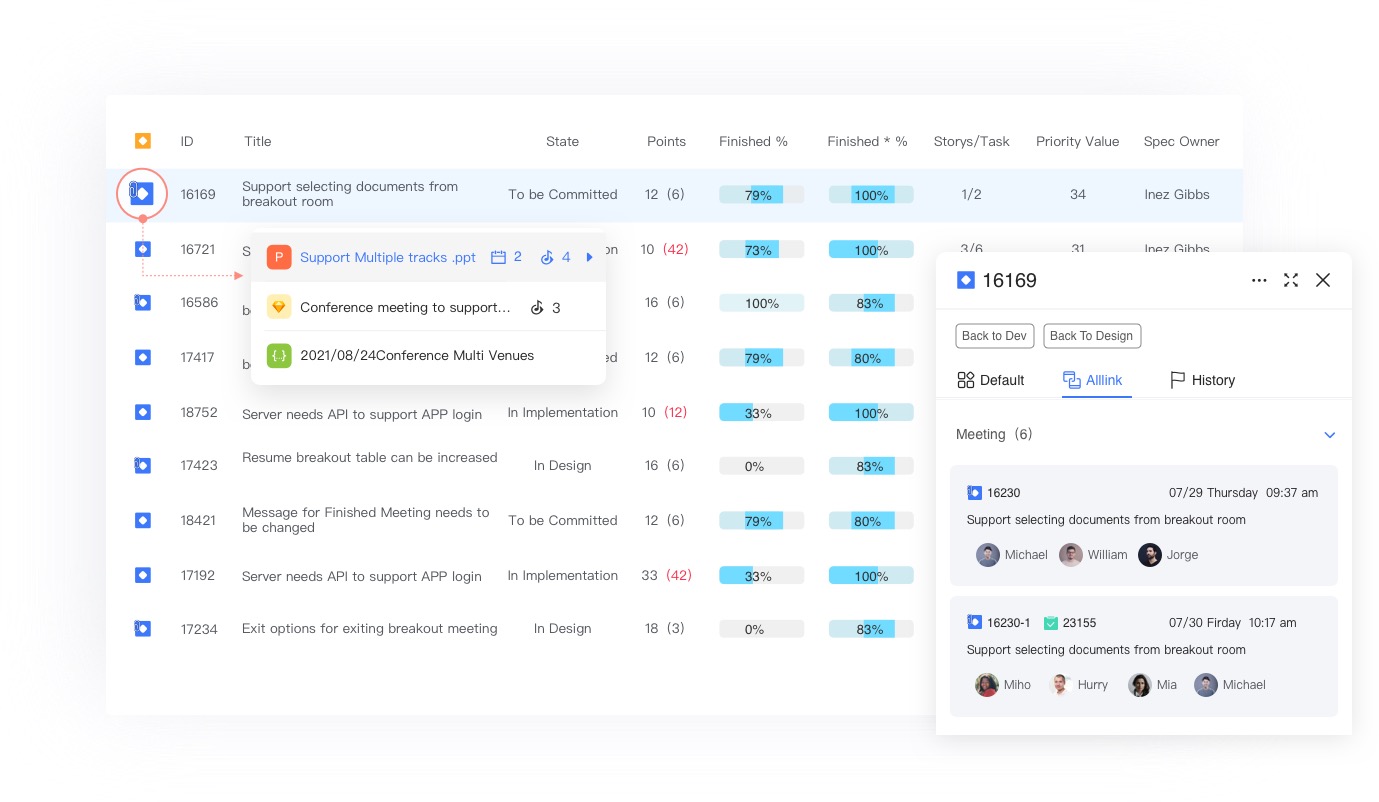Expand submenu arrow for Support Multiple tracks
This screenshot has width=1379, height=802.
[x=589, y=257]
